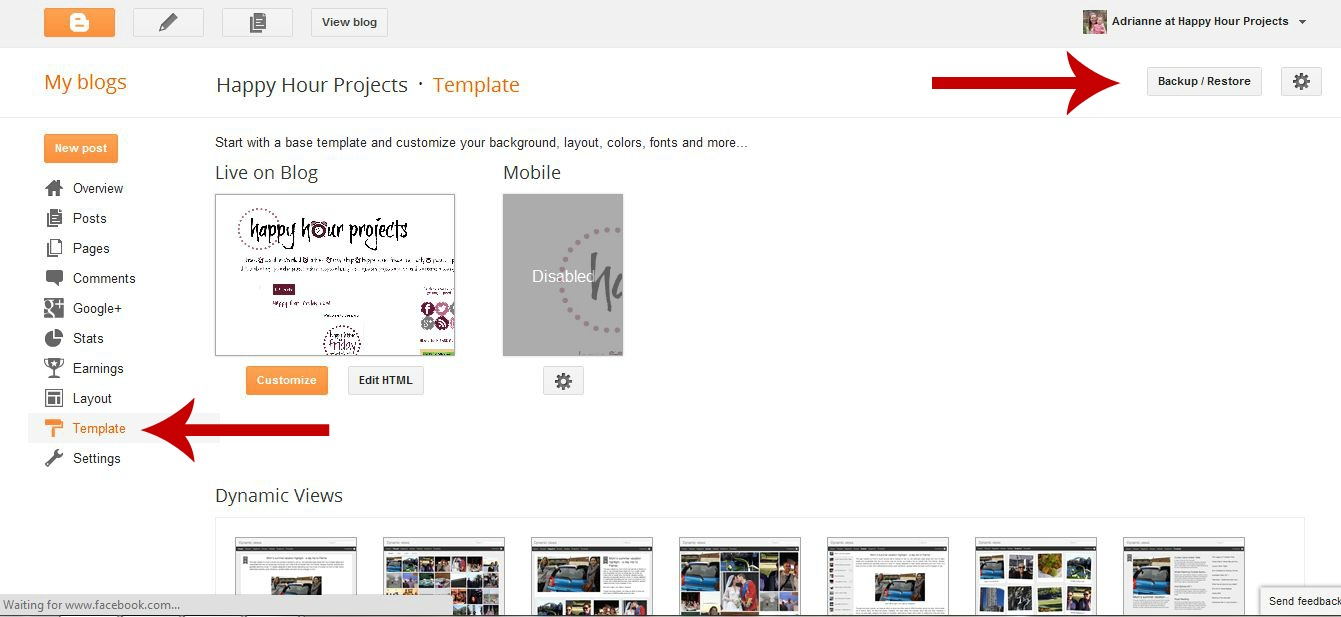Click the Stats pie chart icon
The width and height of the screenshot is (1341, 617).
(x=54, y=338)
